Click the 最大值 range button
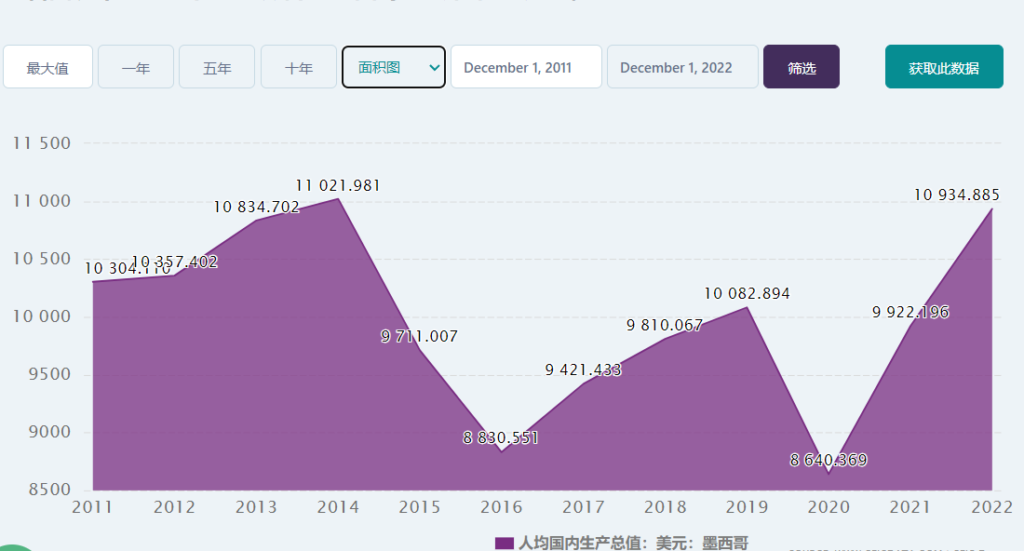 [x=48, y=67]
